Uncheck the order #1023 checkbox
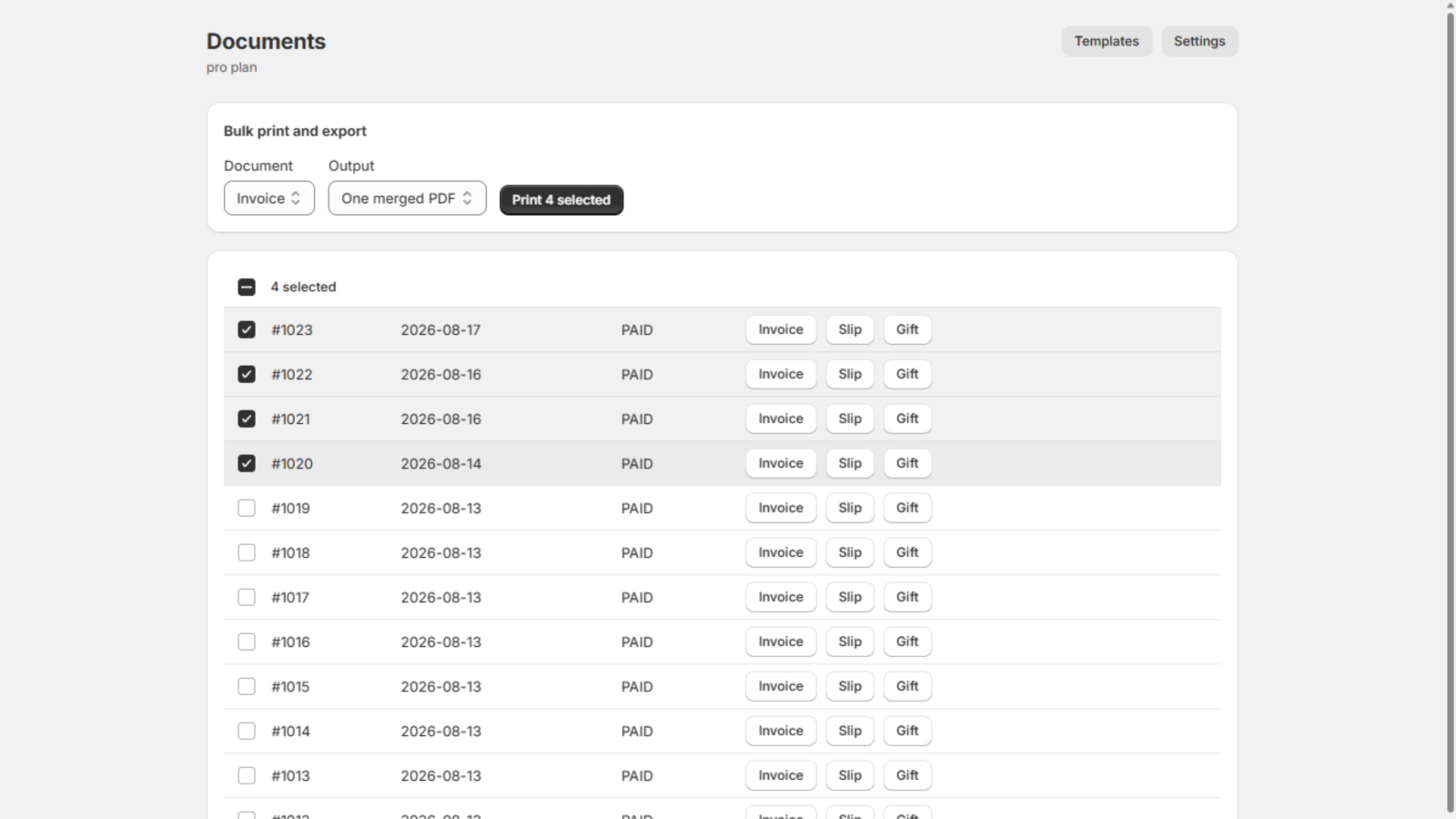The image size is (1456, 819). pyautogui.click(x=247, y=329)
